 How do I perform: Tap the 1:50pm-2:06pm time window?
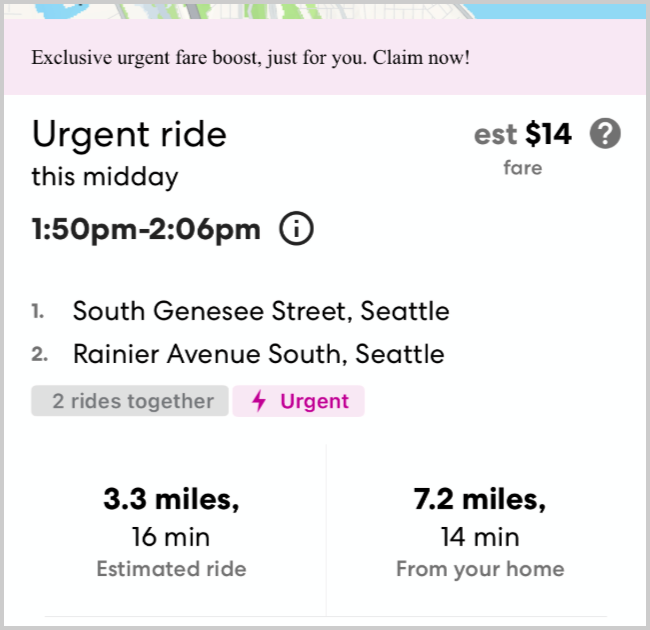(x=146, y=229)
